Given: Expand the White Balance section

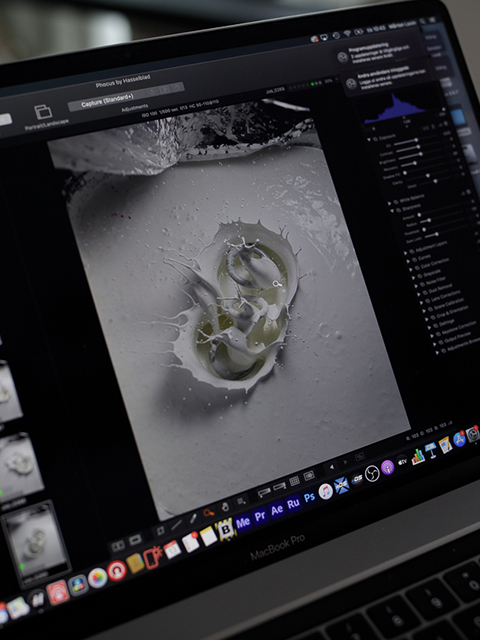Looking at the screenshot, I should 389,202.
